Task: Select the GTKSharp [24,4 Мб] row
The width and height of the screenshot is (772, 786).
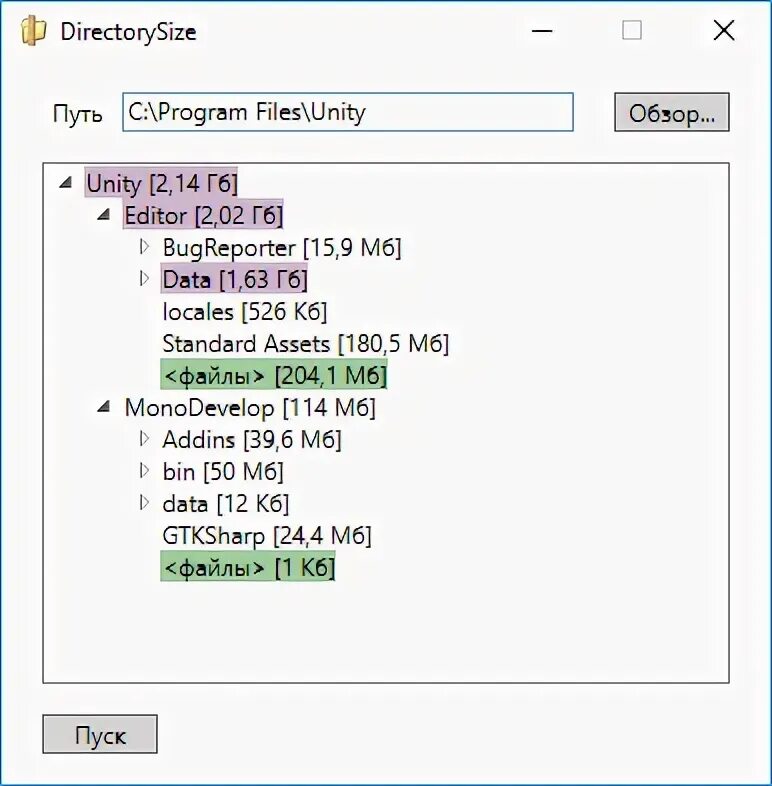Action: 267,535
